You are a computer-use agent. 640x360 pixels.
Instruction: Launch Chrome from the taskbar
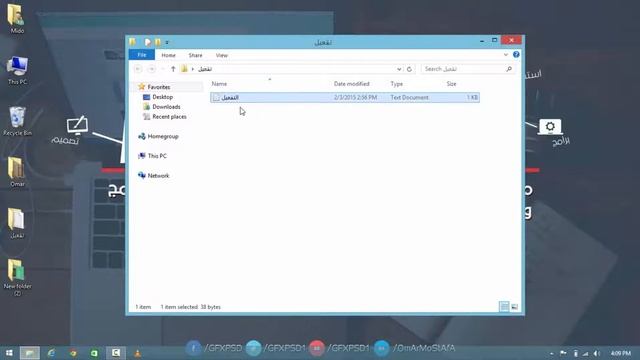pyautogui.click(x=73, y=353)
